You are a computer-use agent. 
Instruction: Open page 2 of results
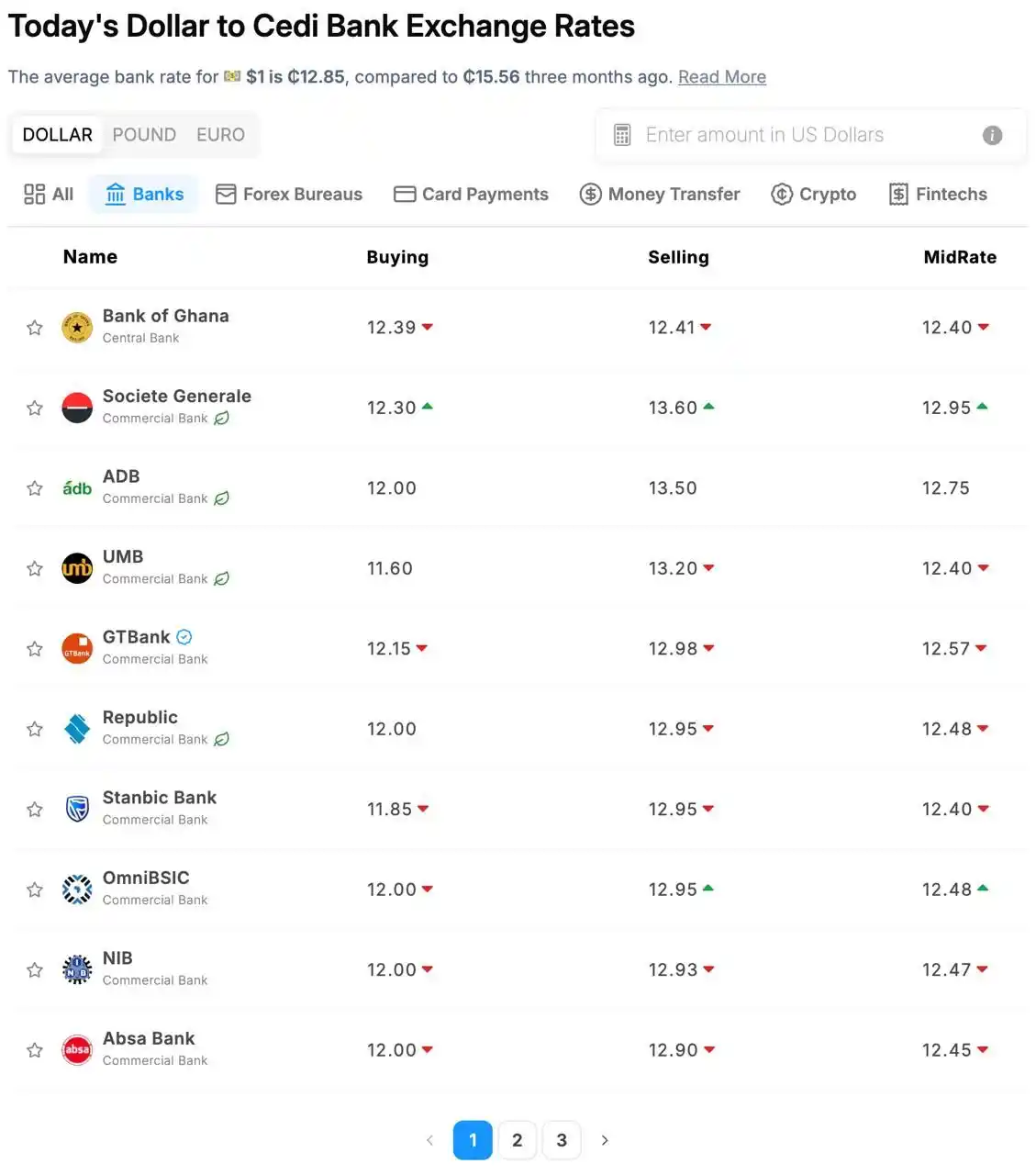518,1140
